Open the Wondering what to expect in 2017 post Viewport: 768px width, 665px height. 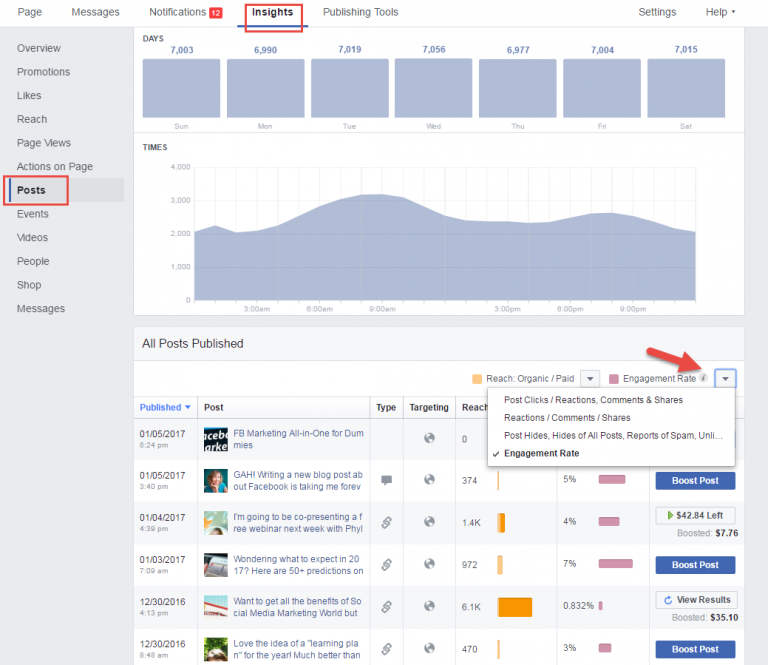[x=298, y=565]
